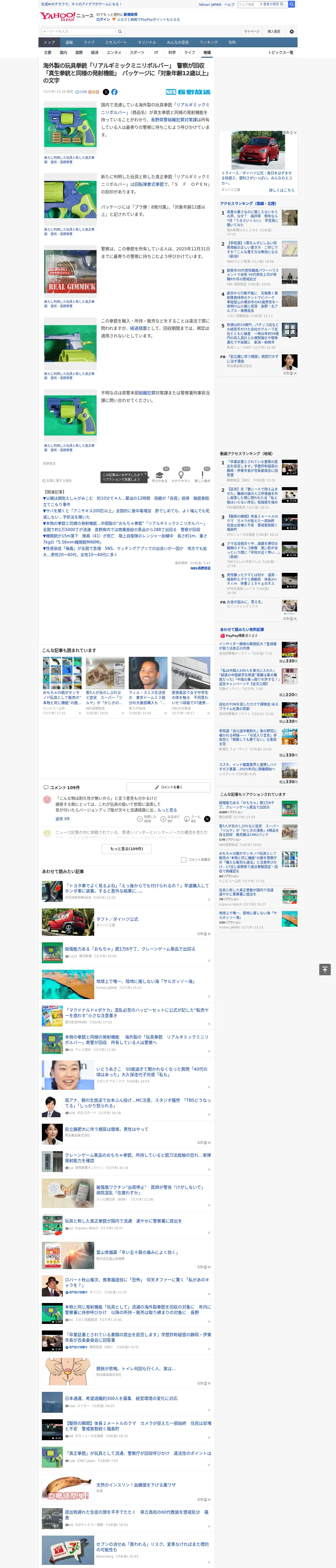Viewport: 336px width, 1568px height.
Task: Click the コメントを書く button
Action: pos(168,787)
